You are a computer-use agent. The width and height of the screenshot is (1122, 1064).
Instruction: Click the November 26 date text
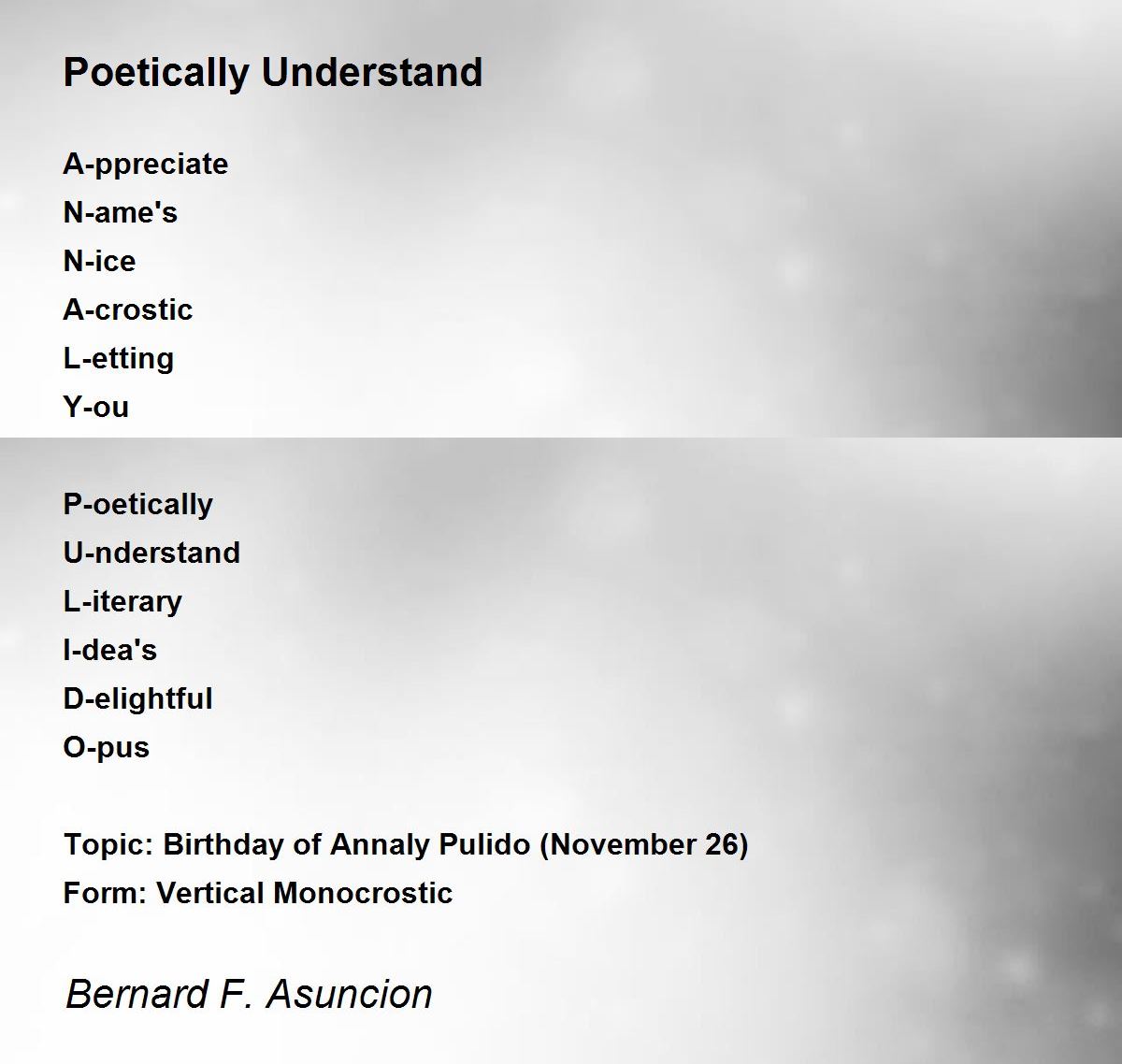644,845
